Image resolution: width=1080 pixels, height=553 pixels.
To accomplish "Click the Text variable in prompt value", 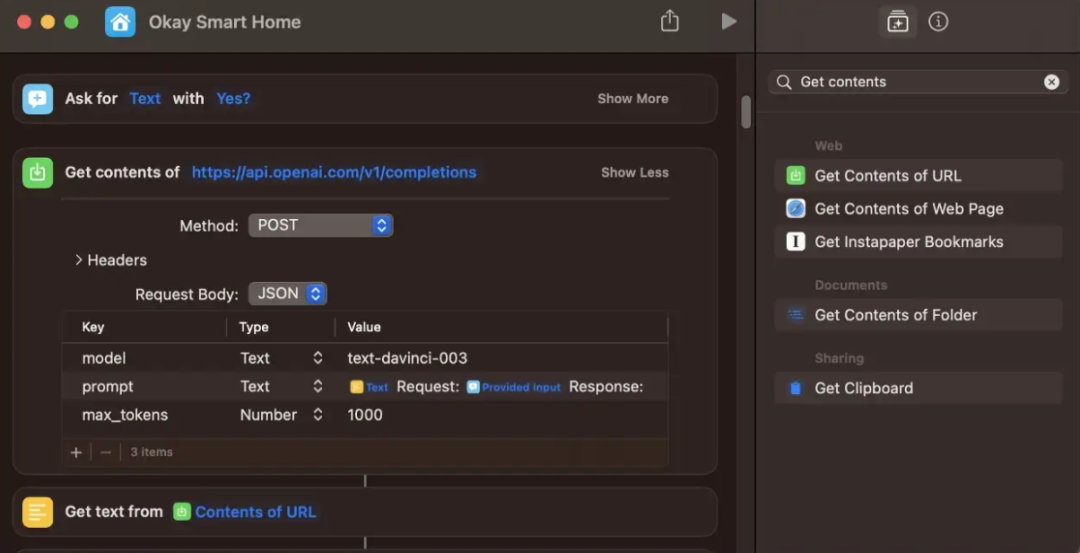I will pyautogui.click(x=369, y=387).
